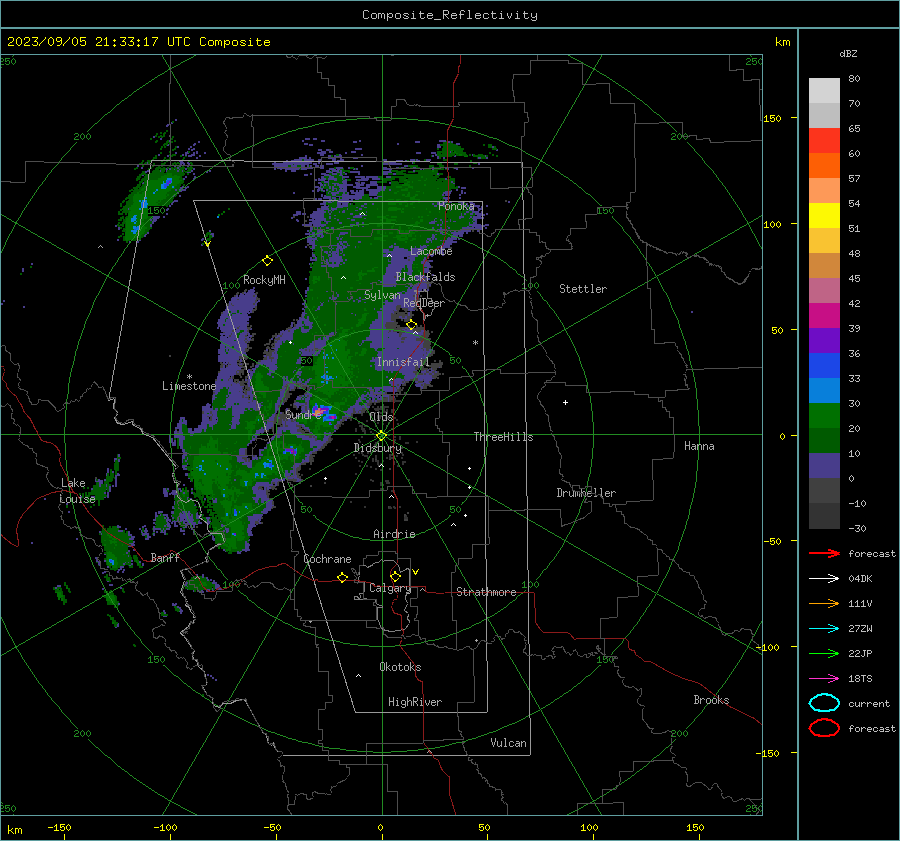Click the yellow diamond marker near RockyMH
Image resolution: width=900 pixels, height=841 pixels.
pyautogui.click(x=267, y=261)
